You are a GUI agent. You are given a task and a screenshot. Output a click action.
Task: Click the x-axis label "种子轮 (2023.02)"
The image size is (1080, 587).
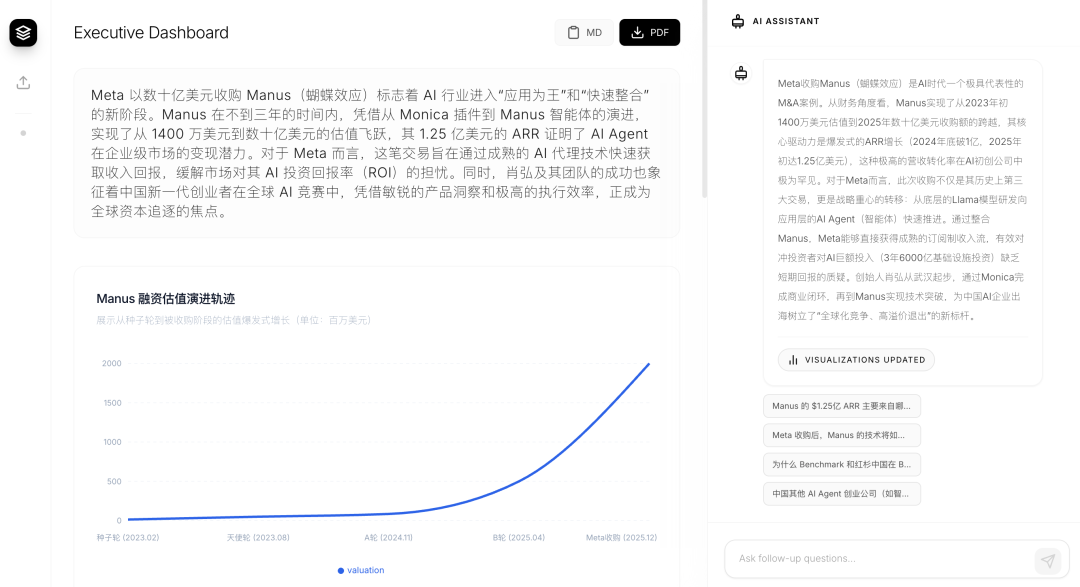click(x=128, y=537)
